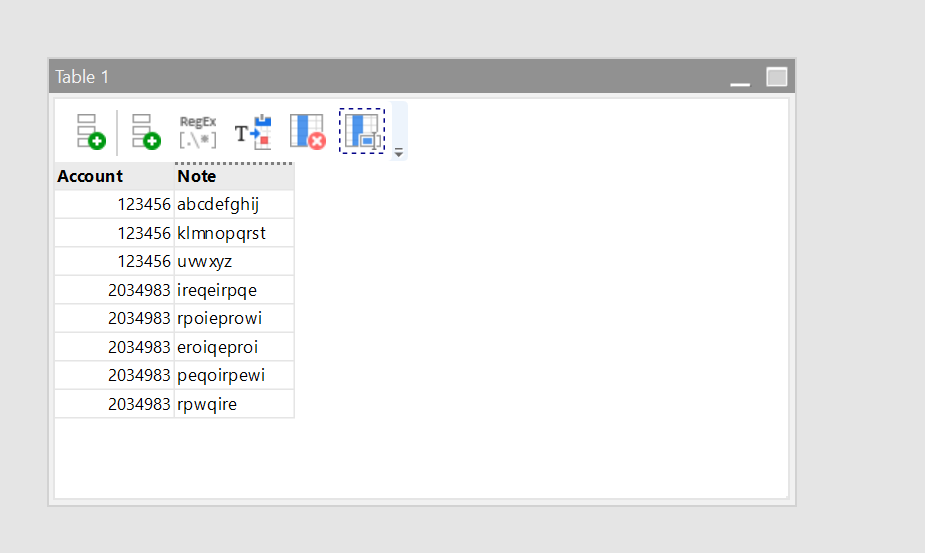Click the text-to-columns T icon
The height and width of the screenshot is (553, 925).
click(x=252, y=131)
